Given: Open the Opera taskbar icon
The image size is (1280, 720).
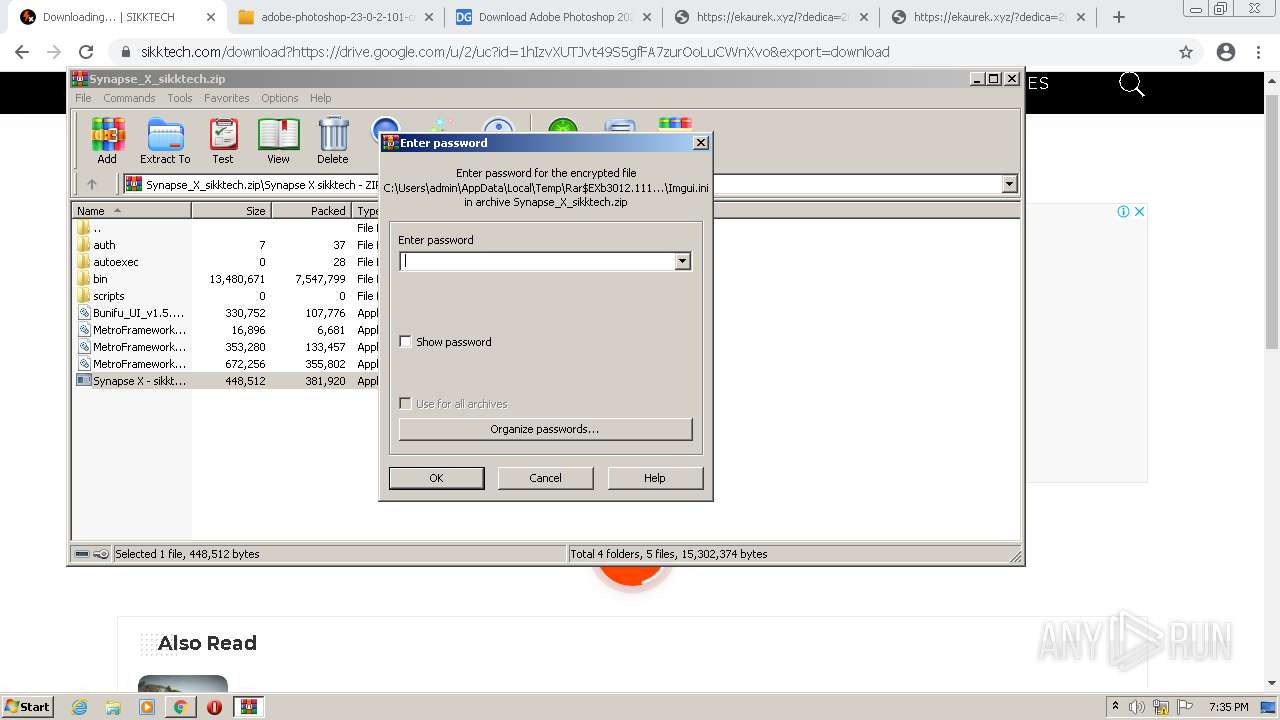Looking at the screenshot, I should [x=214, y=707].
